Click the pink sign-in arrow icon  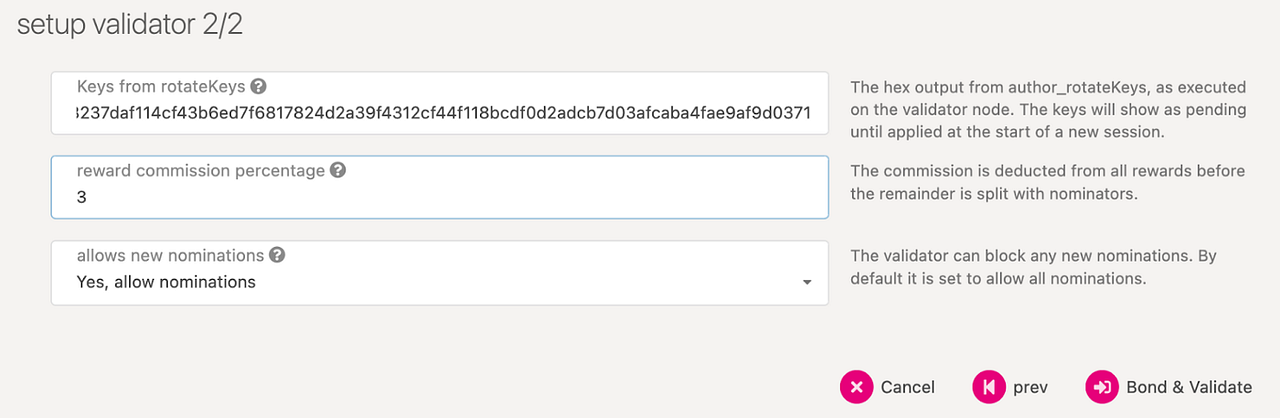pyautogui.click(x=1102, y=387)
